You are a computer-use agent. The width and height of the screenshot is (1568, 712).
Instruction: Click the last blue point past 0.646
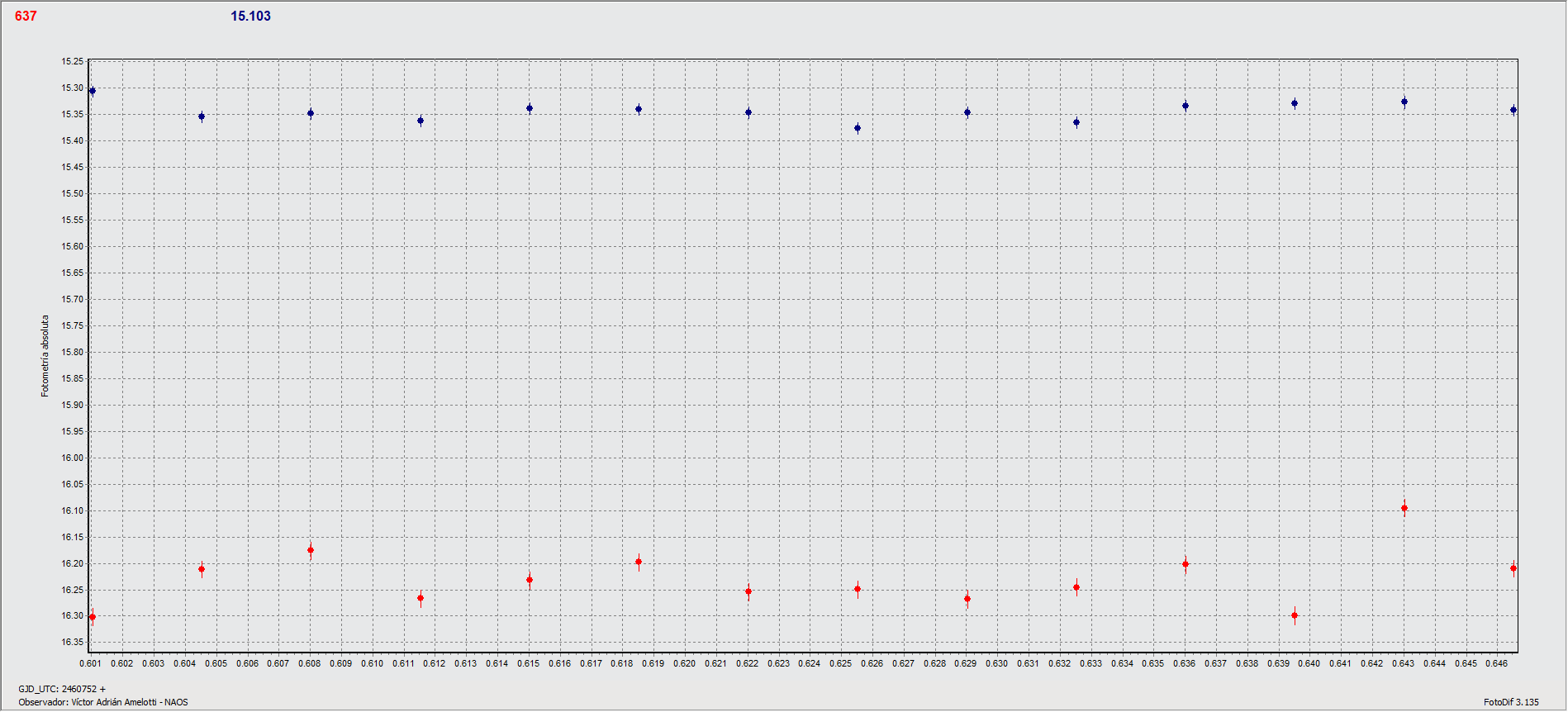coord(1513,110)
